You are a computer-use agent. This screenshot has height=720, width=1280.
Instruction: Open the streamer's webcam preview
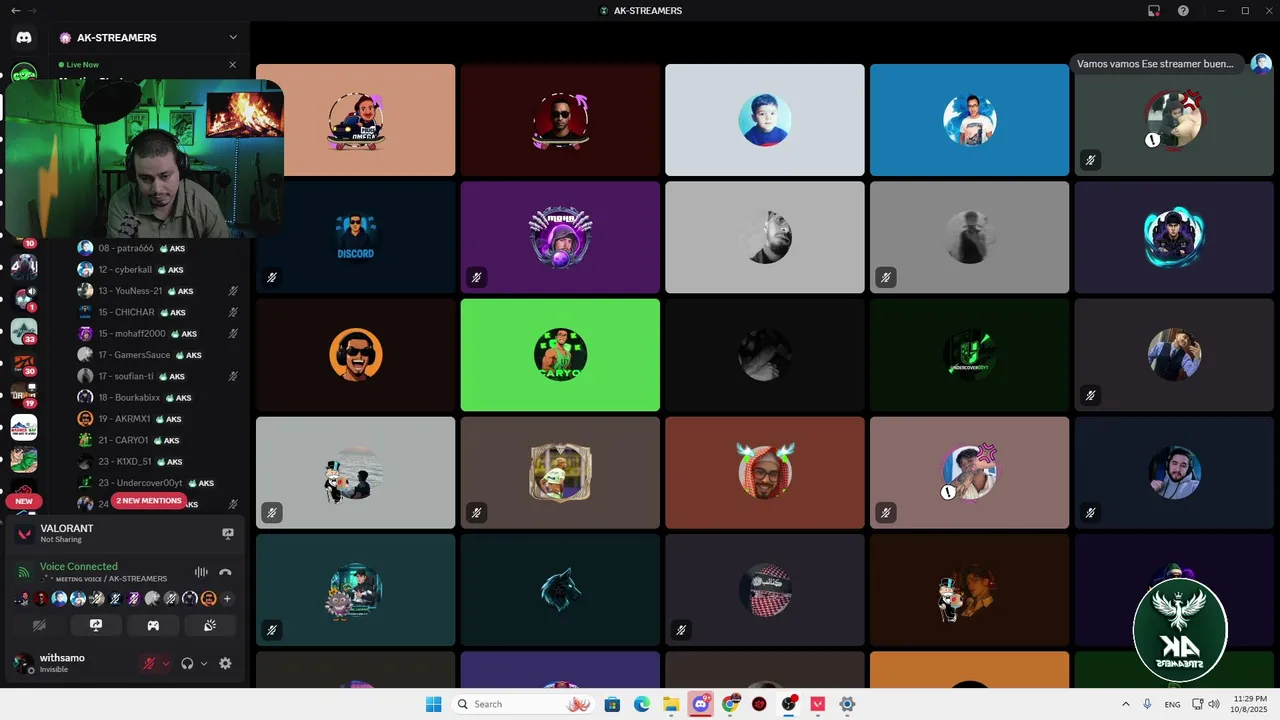click(144, 158)
